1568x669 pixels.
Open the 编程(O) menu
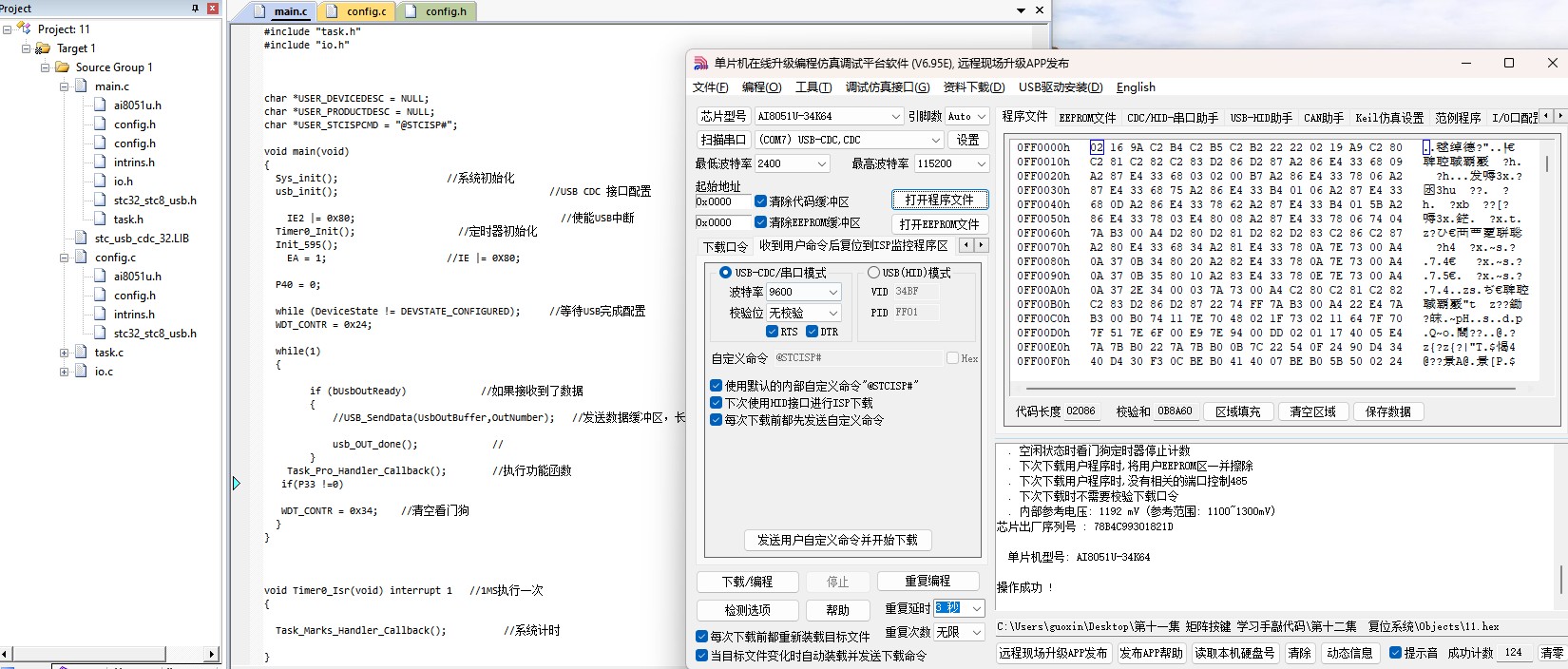pos(761,87)
